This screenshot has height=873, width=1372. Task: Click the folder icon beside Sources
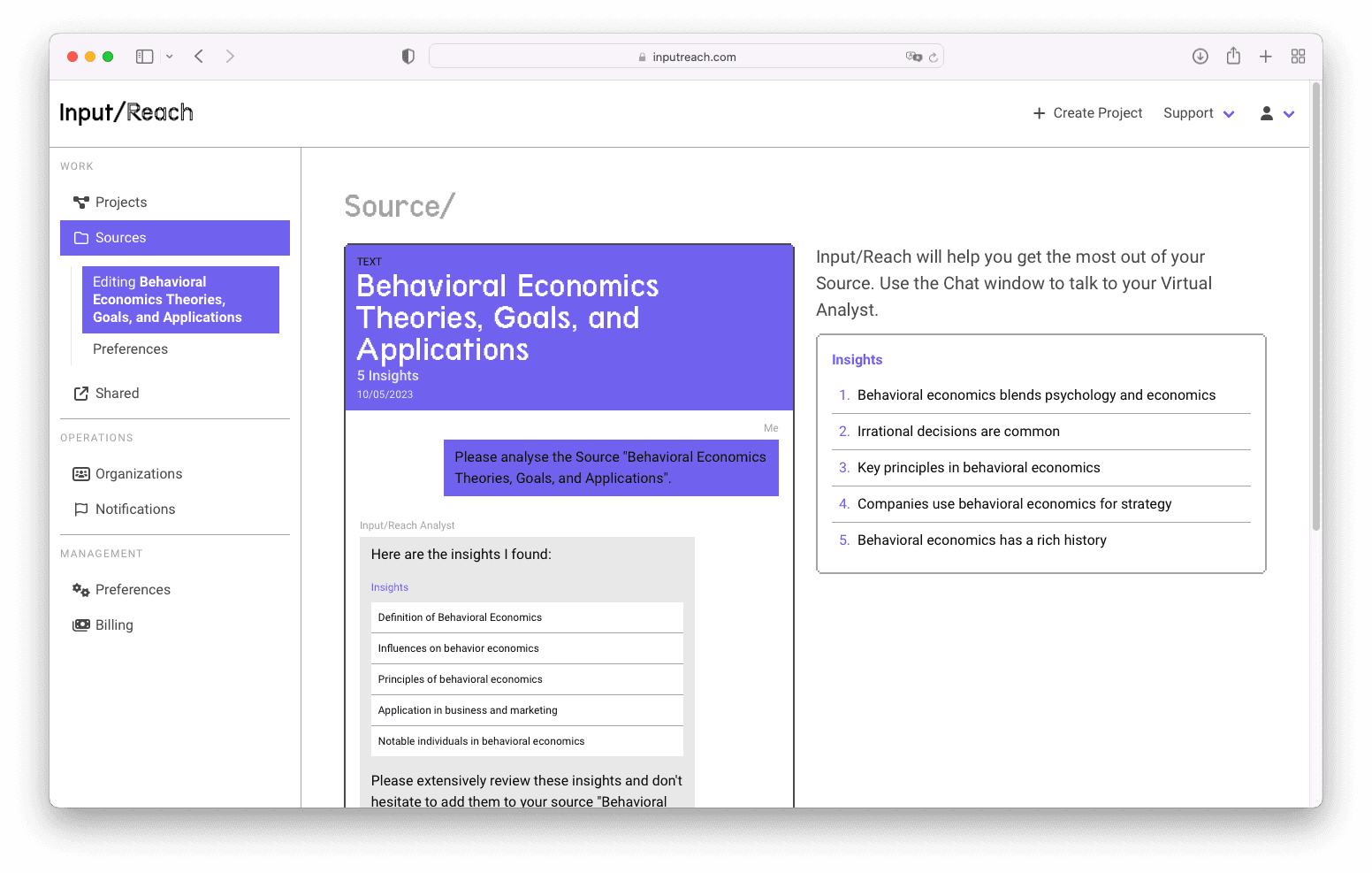coord(80,237)
